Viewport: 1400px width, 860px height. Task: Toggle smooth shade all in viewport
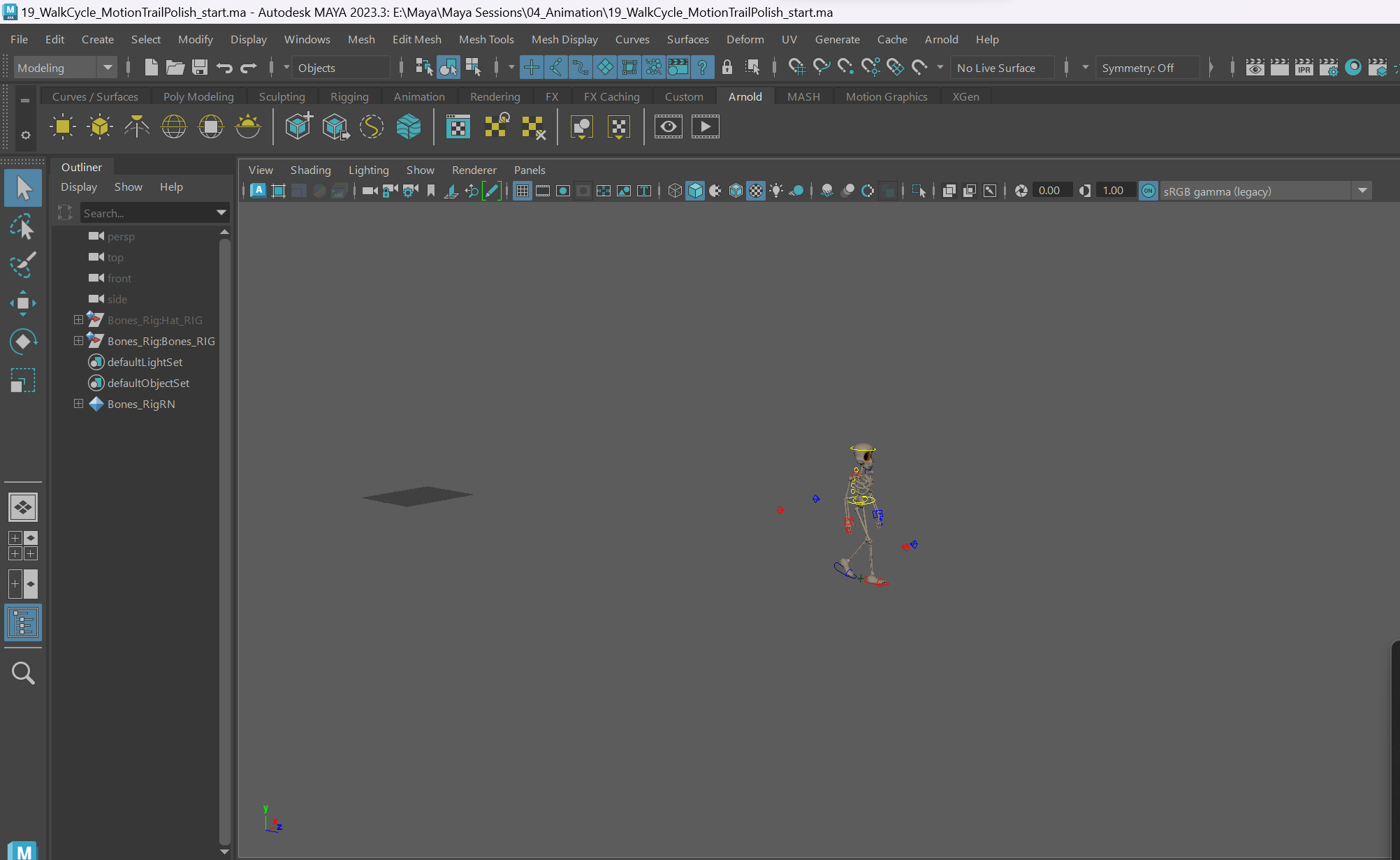695,191
